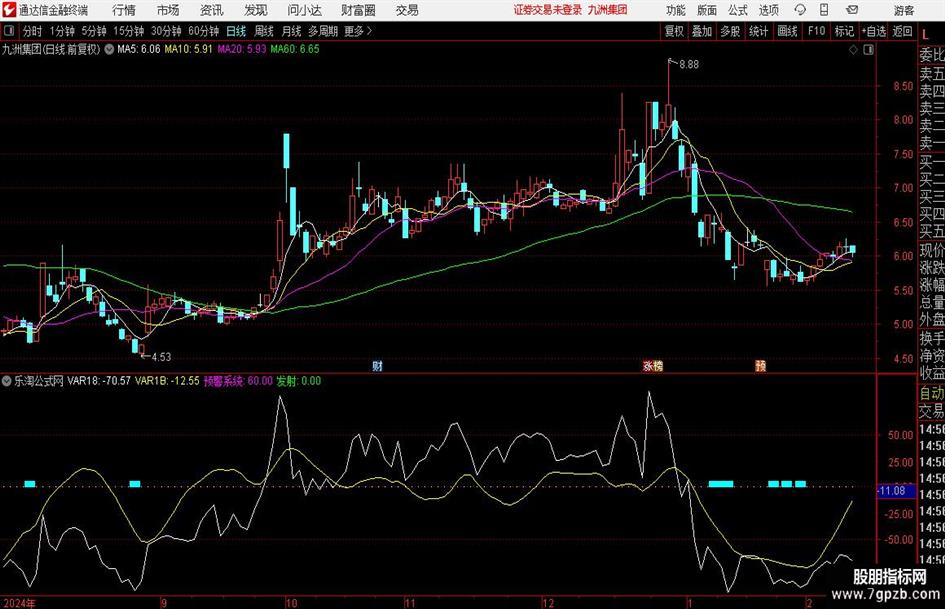Viewport: 945px width, 609px height.
Task: Click the 自动 label in the right panel
Action: (932, 393)
